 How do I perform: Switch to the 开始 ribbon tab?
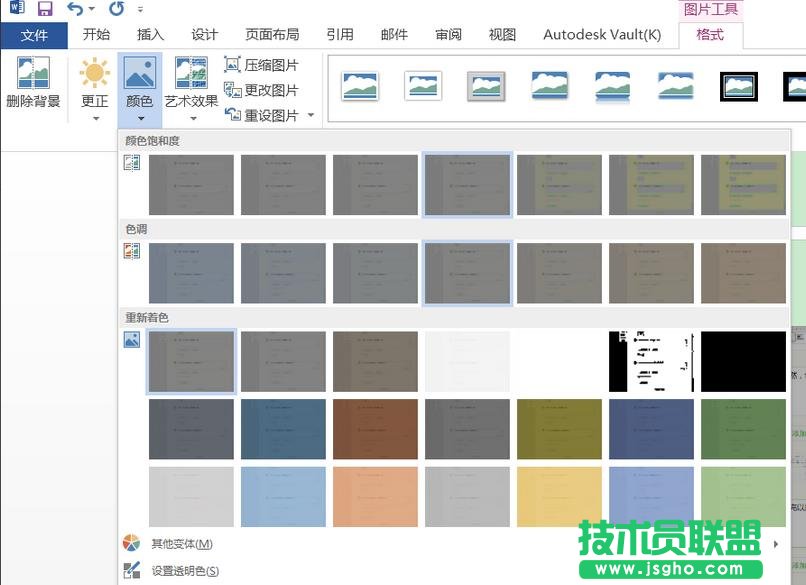pyautogui.click(x=95, y=34)
